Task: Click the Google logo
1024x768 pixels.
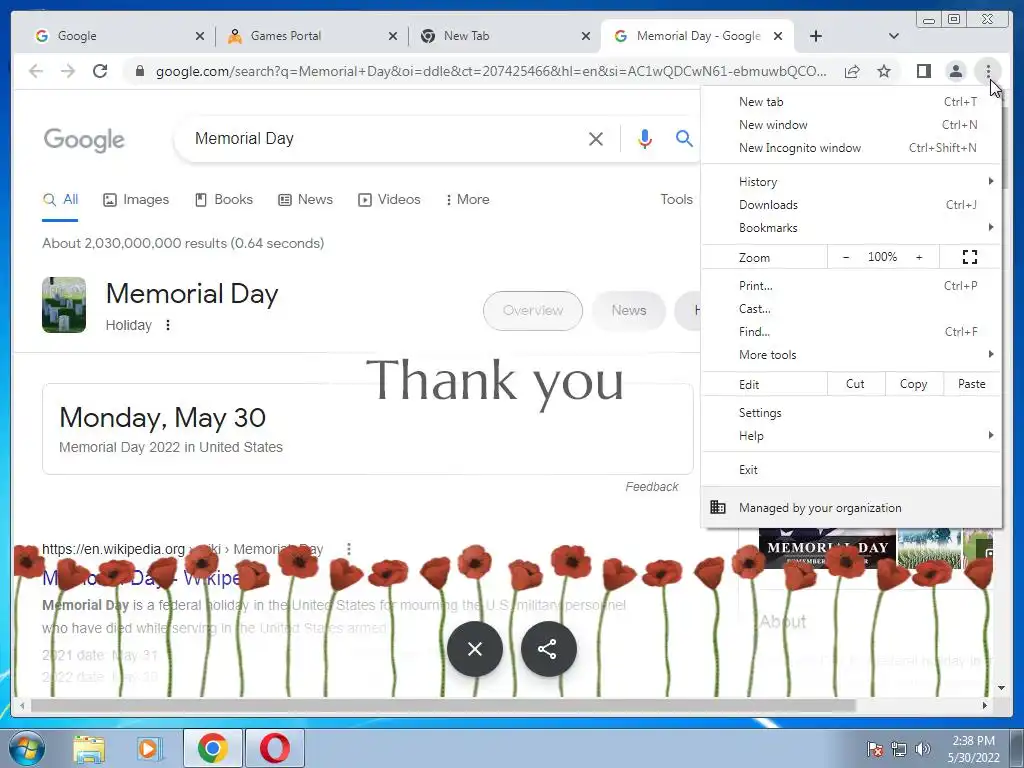Action: pyautogui.click(x=84, y=140)
